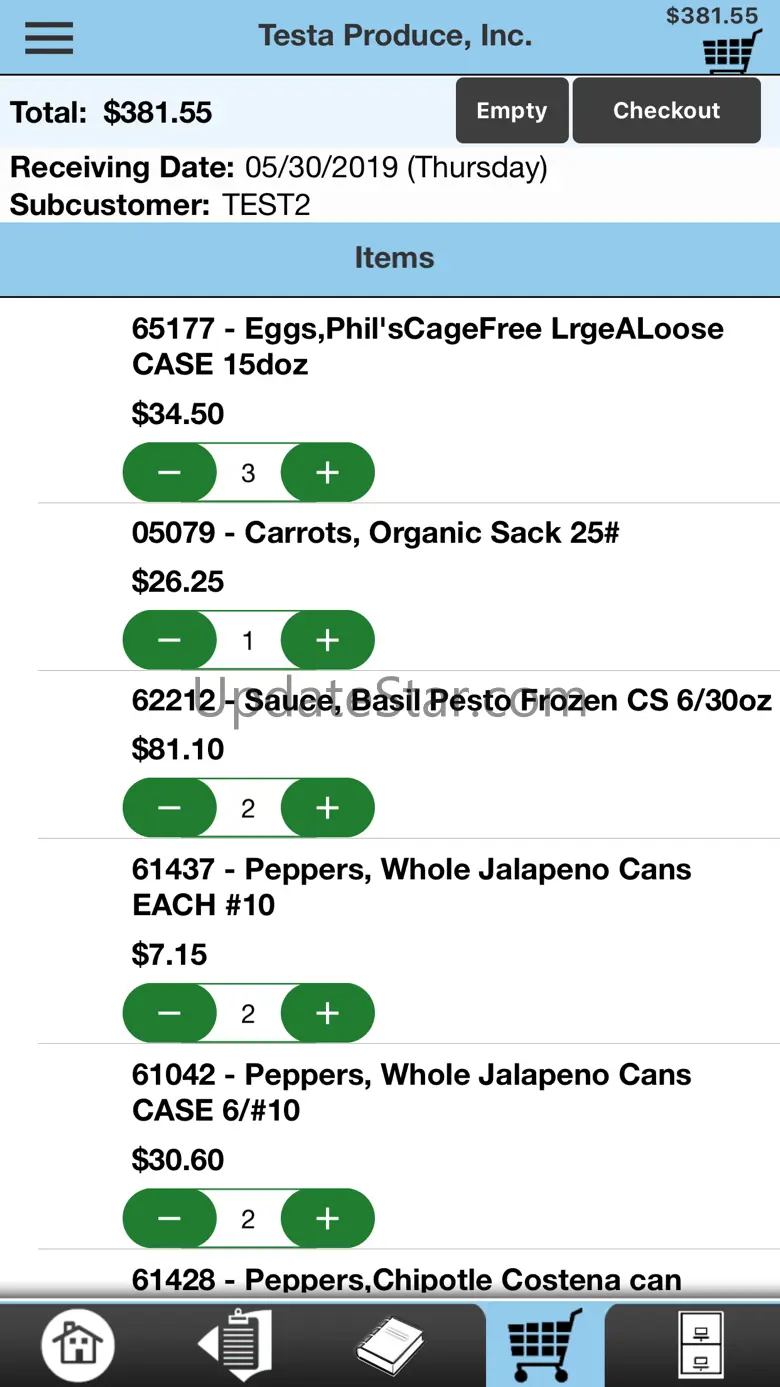Add one more Organic Carrots Sack
Screen dimensions: 780x1387
click(x=328, y=640)
